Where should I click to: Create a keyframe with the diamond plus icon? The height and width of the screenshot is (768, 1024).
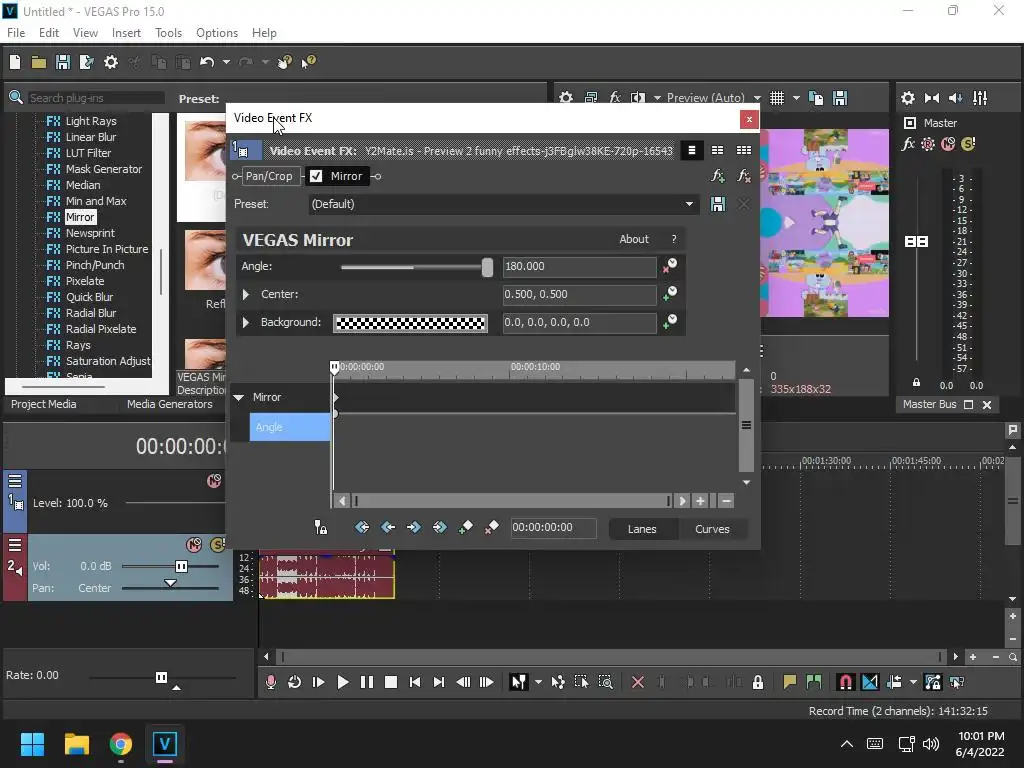[x=466, y=527]
